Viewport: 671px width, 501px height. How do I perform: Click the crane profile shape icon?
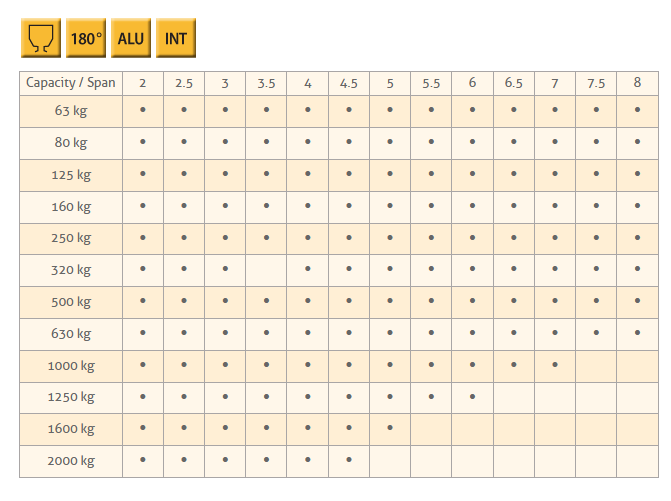[x=41, y=38]
